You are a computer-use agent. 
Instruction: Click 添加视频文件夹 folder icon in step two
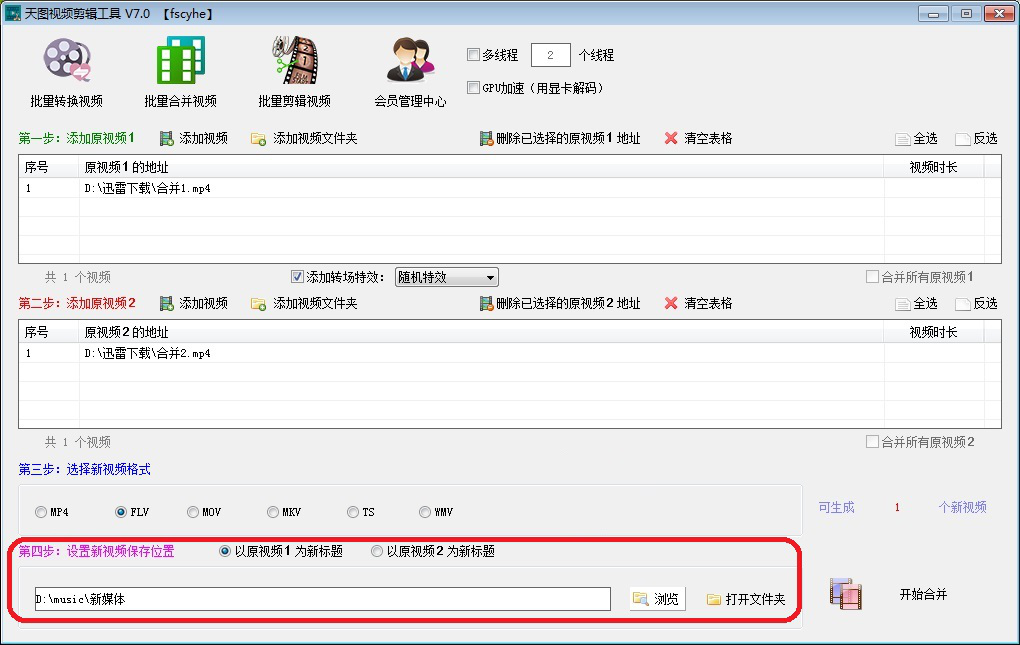258,304
